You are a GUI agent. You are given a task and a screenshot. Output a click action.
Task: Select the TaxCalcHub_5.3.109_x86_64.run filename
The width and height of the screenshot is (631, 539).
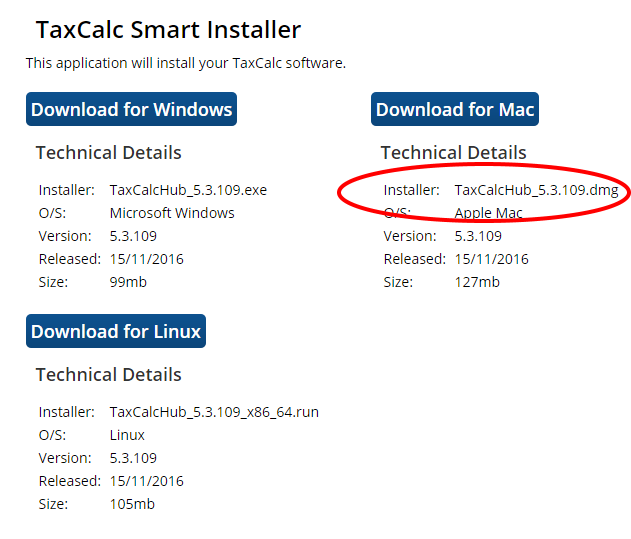(214, 412)
